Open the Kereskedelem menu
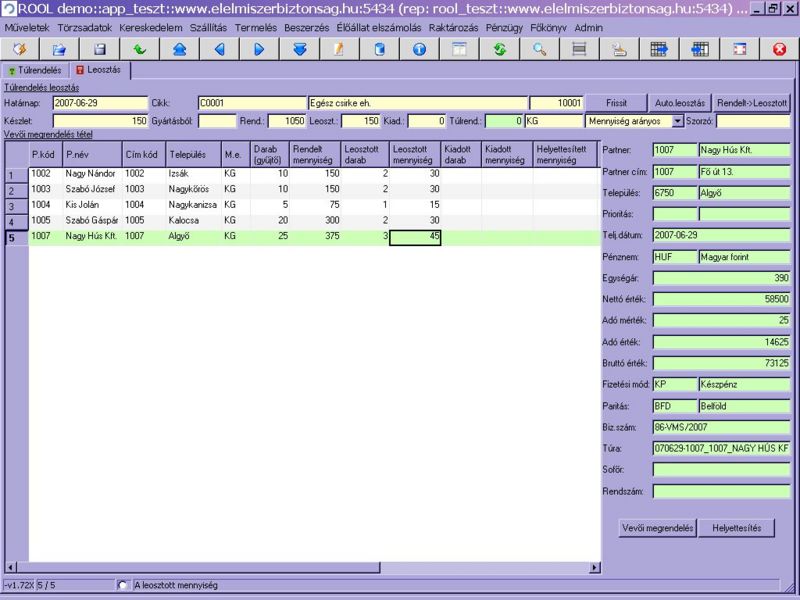 pos(150,28)
